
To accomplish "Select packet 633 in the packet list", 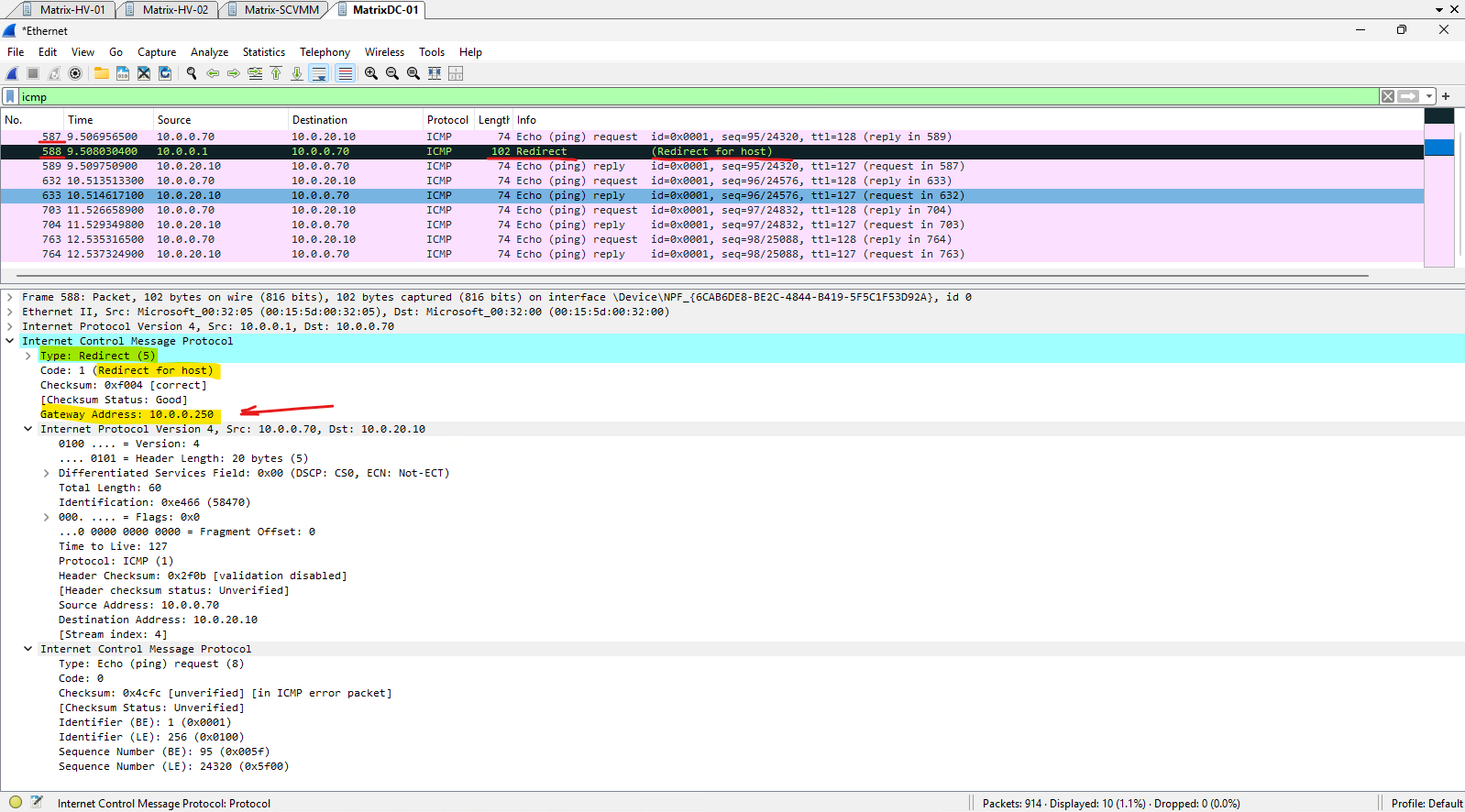I will 712,195.
